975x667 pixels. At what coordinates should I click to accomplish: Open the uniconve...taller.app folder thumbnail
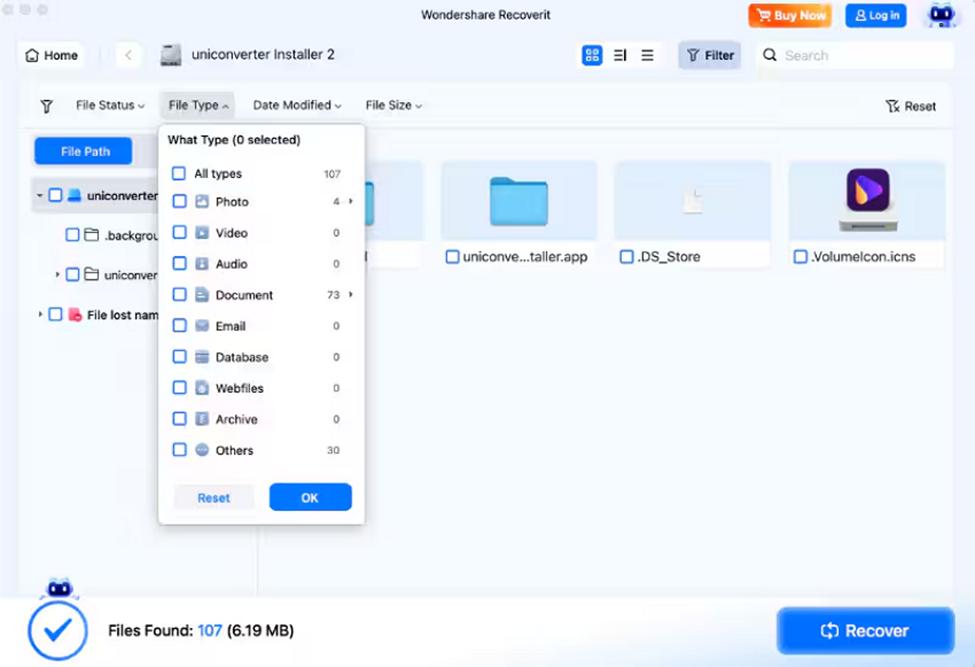pyautogui.click(x=519, y=201)
